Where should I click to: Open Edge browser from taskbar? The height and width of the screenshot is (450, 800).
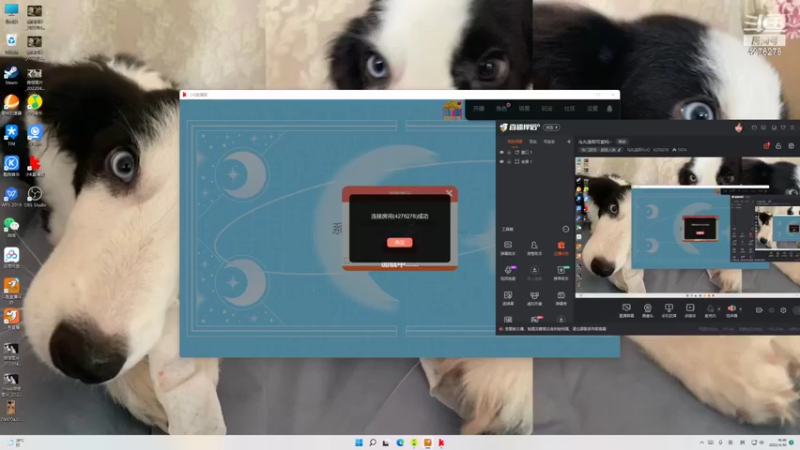(x=400, y=442)
